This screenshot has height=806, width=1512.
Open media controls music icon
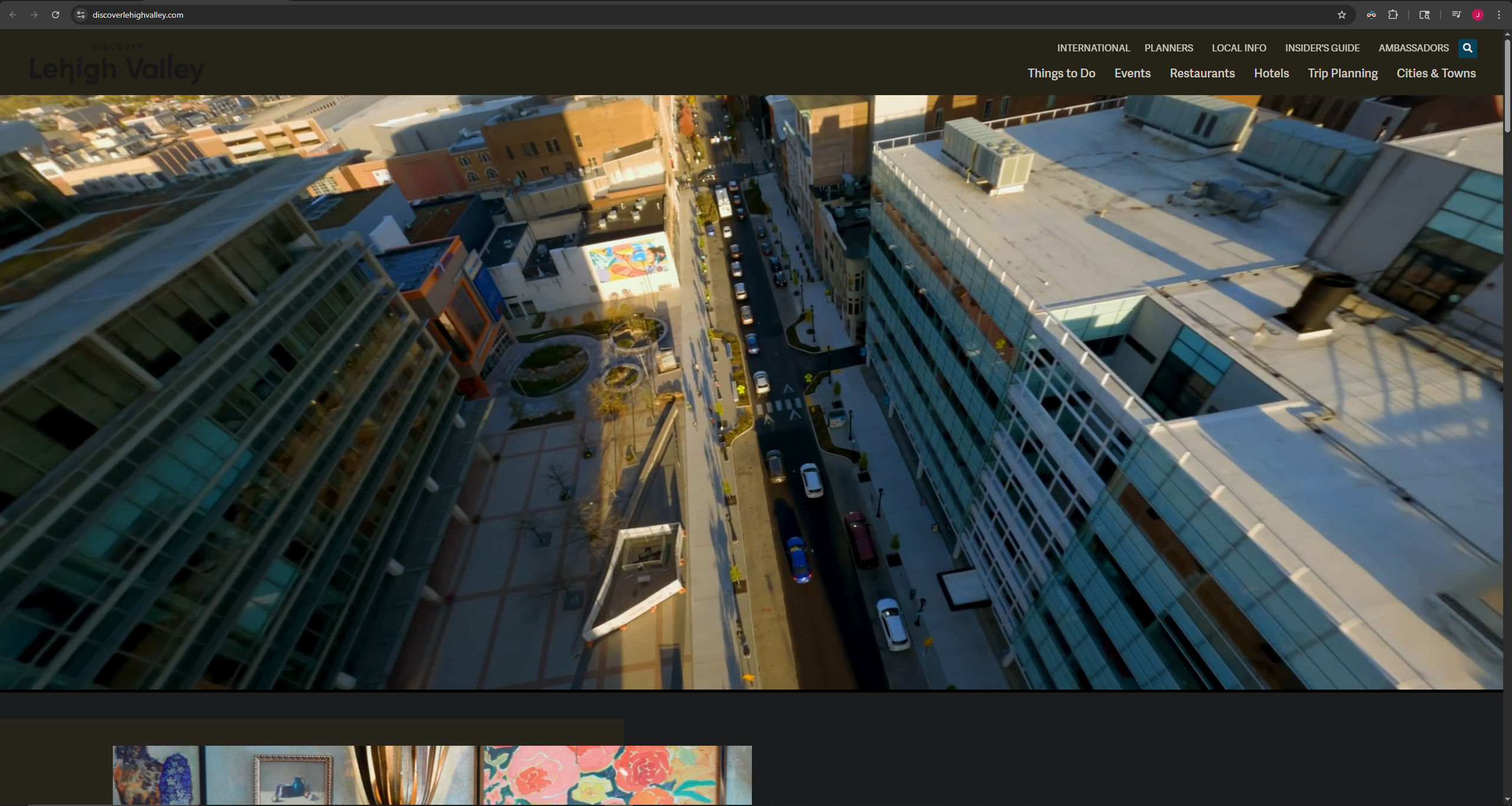pyautogui.click(x=1456, y=15)
